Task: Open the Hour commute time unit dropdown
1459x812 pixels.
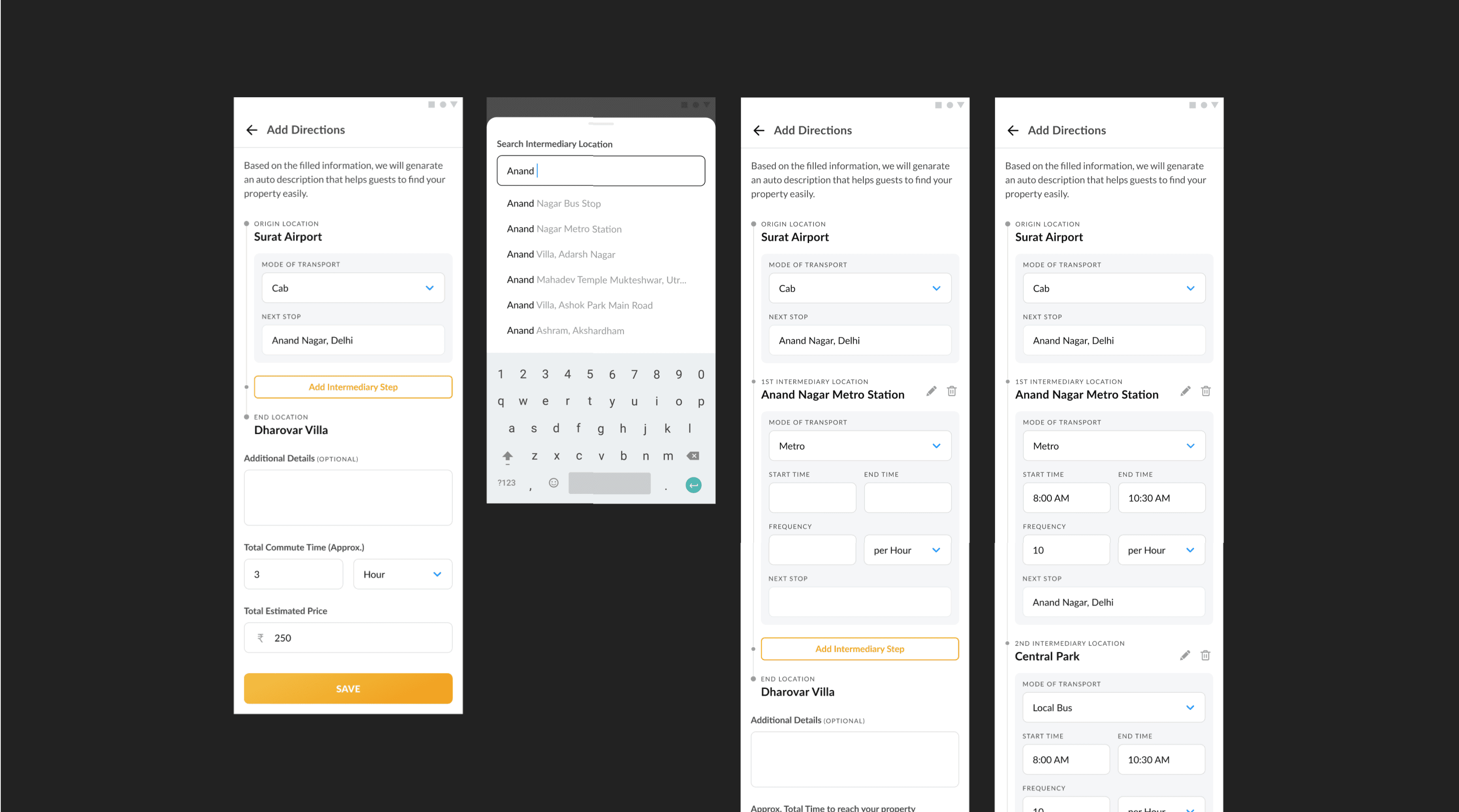Action: tap(402, 574)
